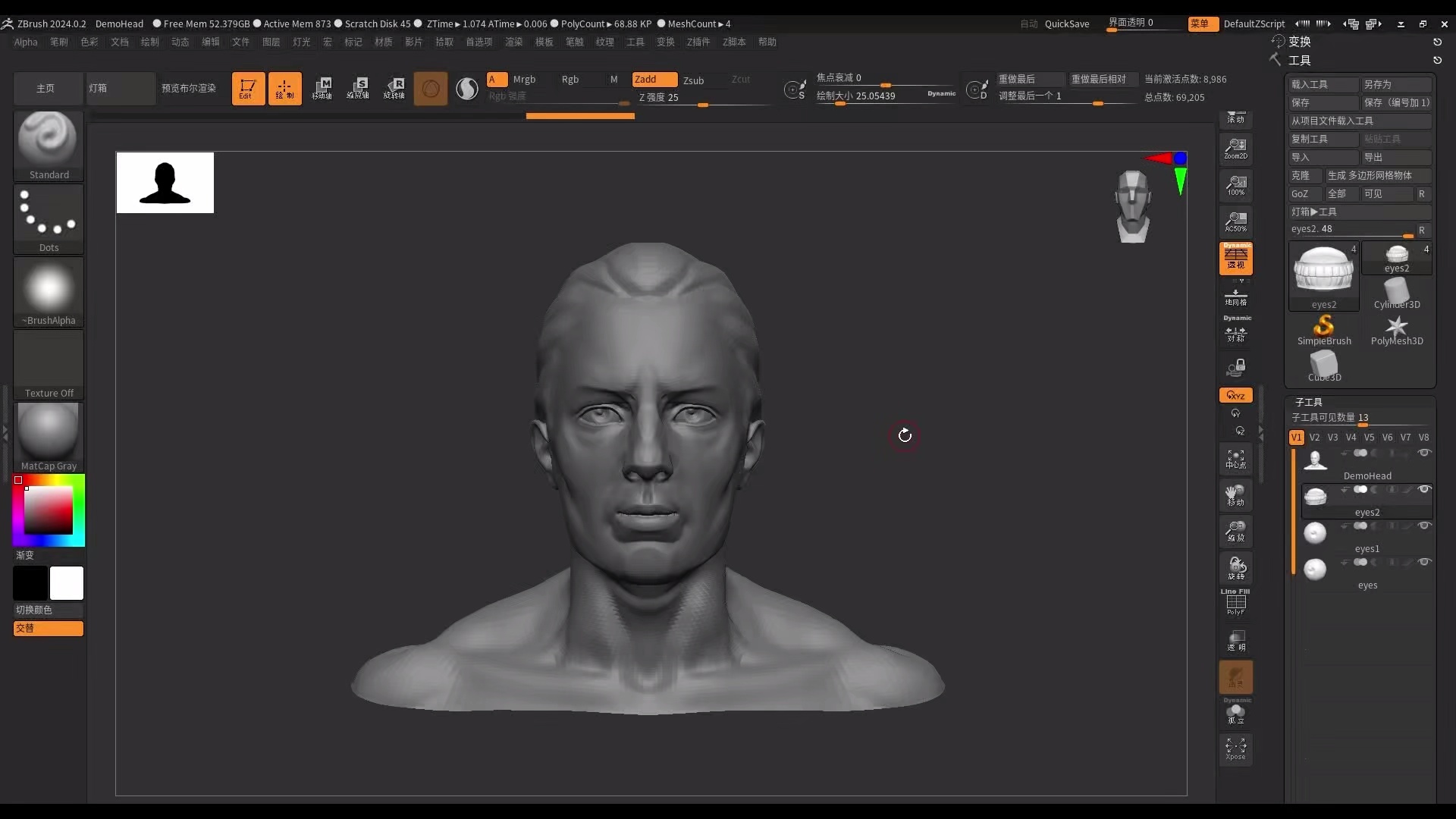
Task: Open the 渲染 menu
Action: [513, 42]
